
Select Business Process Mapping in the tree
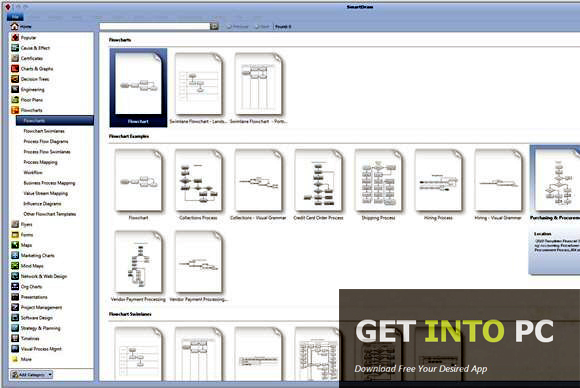coord(49,183)
